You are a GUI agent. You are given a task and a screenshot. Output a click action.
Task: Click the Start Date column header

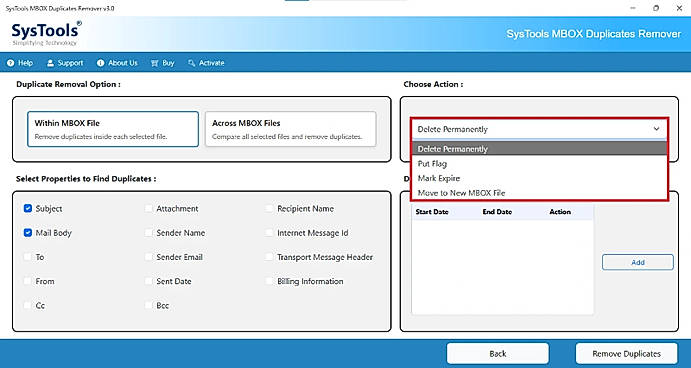pyautogui.click(x=432, y=212)
